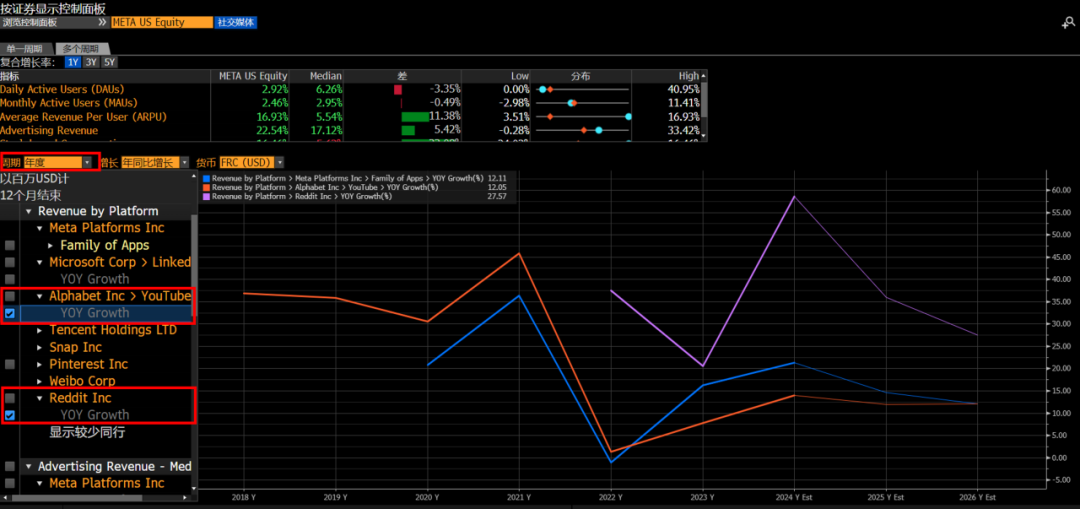Click the blue Family of Apps legend swatch
Image resolution: width=1080 pixels, height=509 pixels.
[207, 178]
